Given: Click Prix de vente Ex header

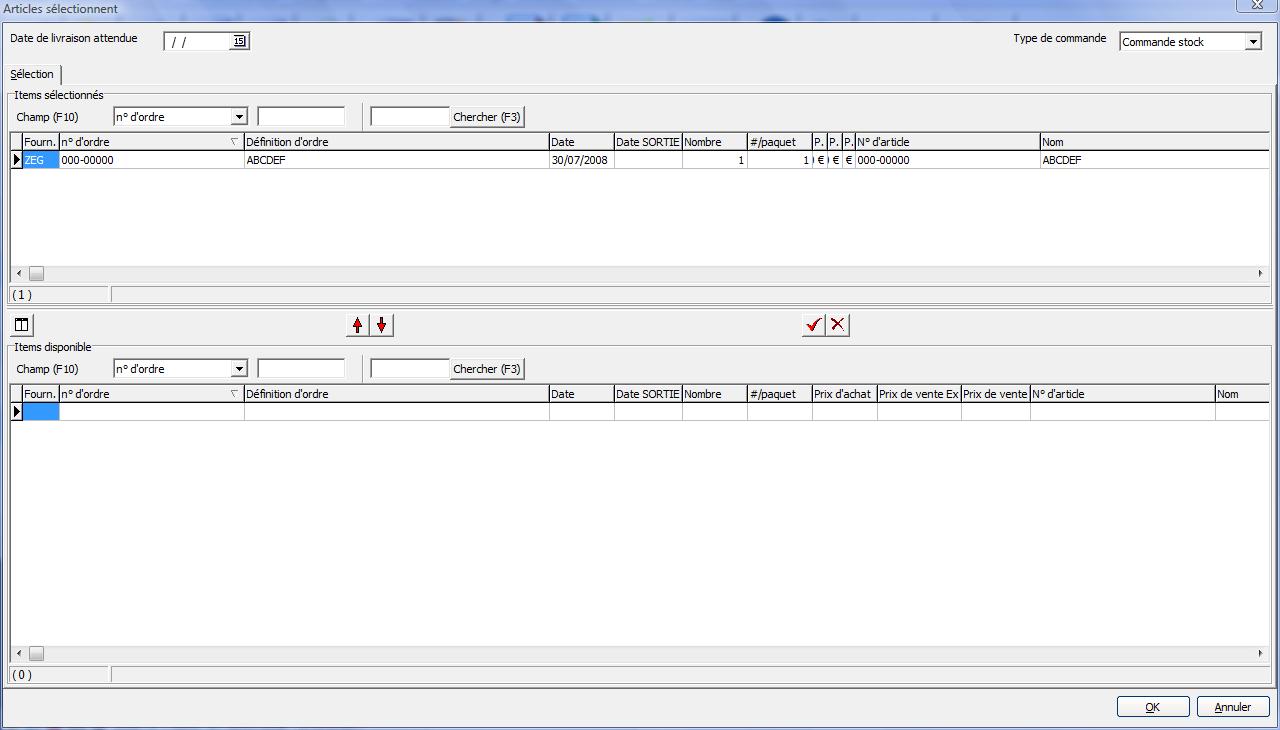Looking at the screenshot, I should click(x=919, y=394).
